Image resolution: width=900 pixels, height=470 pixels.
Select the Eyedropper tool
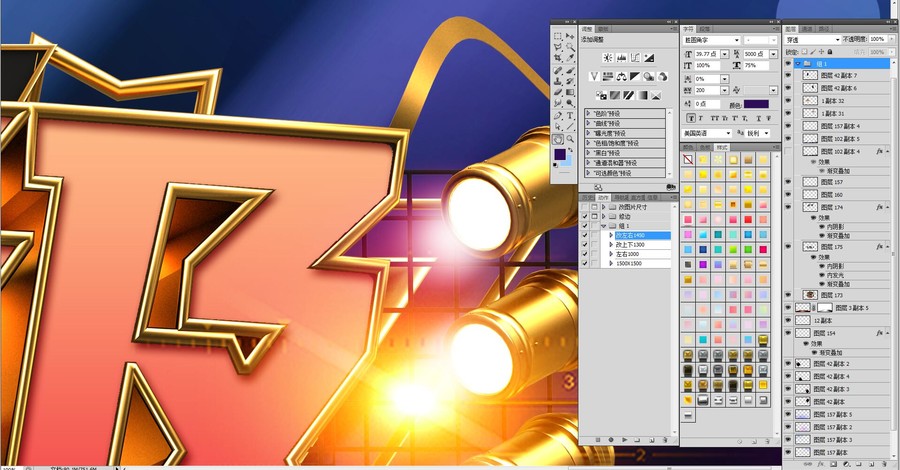[570, 58]
